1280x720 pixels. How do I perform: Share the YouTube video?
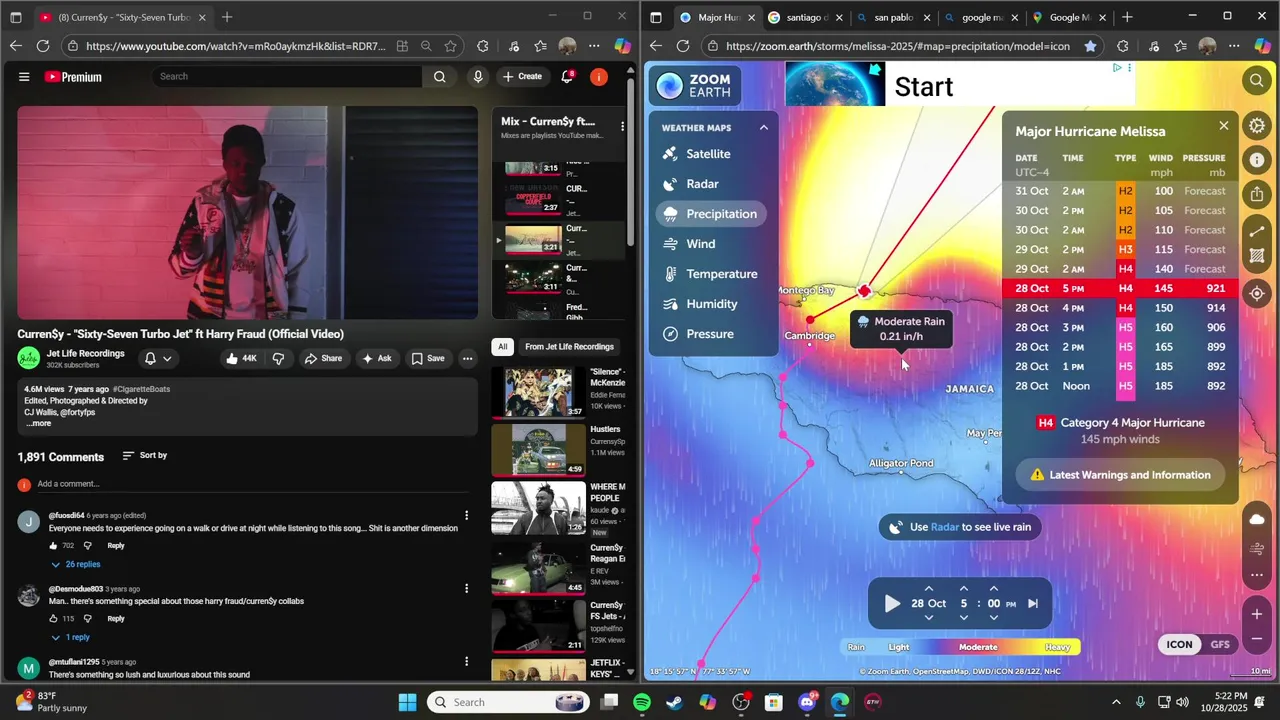point(323,358)
